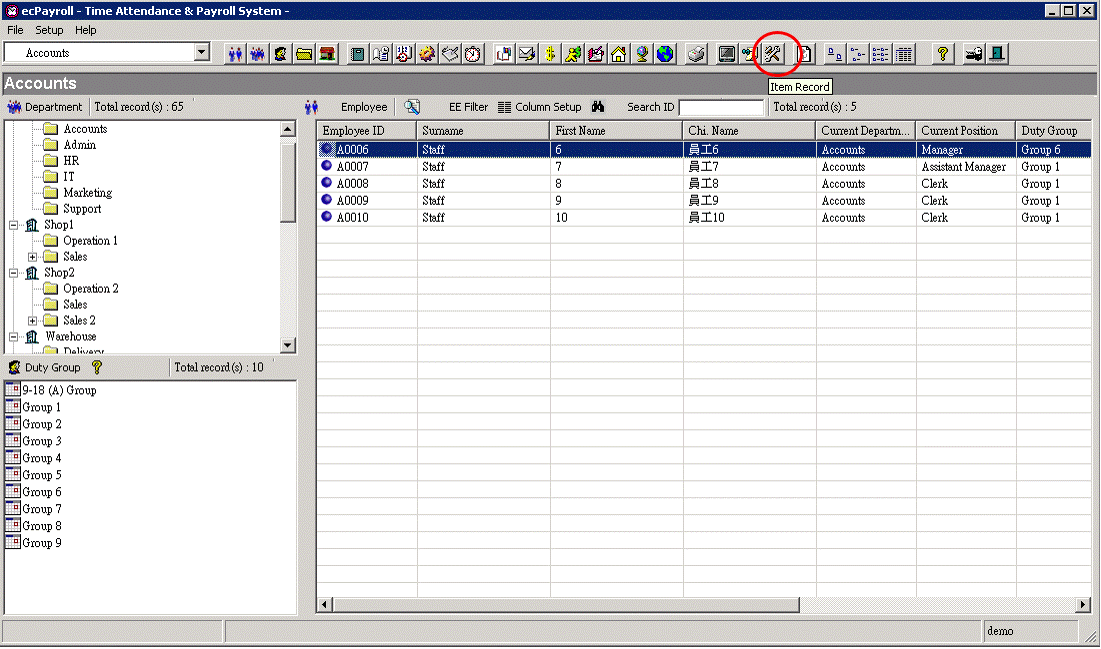Expand the Sales folder under Shop1
Image resolution: width=1101 pixels, height=649 pixels.
[x=32, y=257]
